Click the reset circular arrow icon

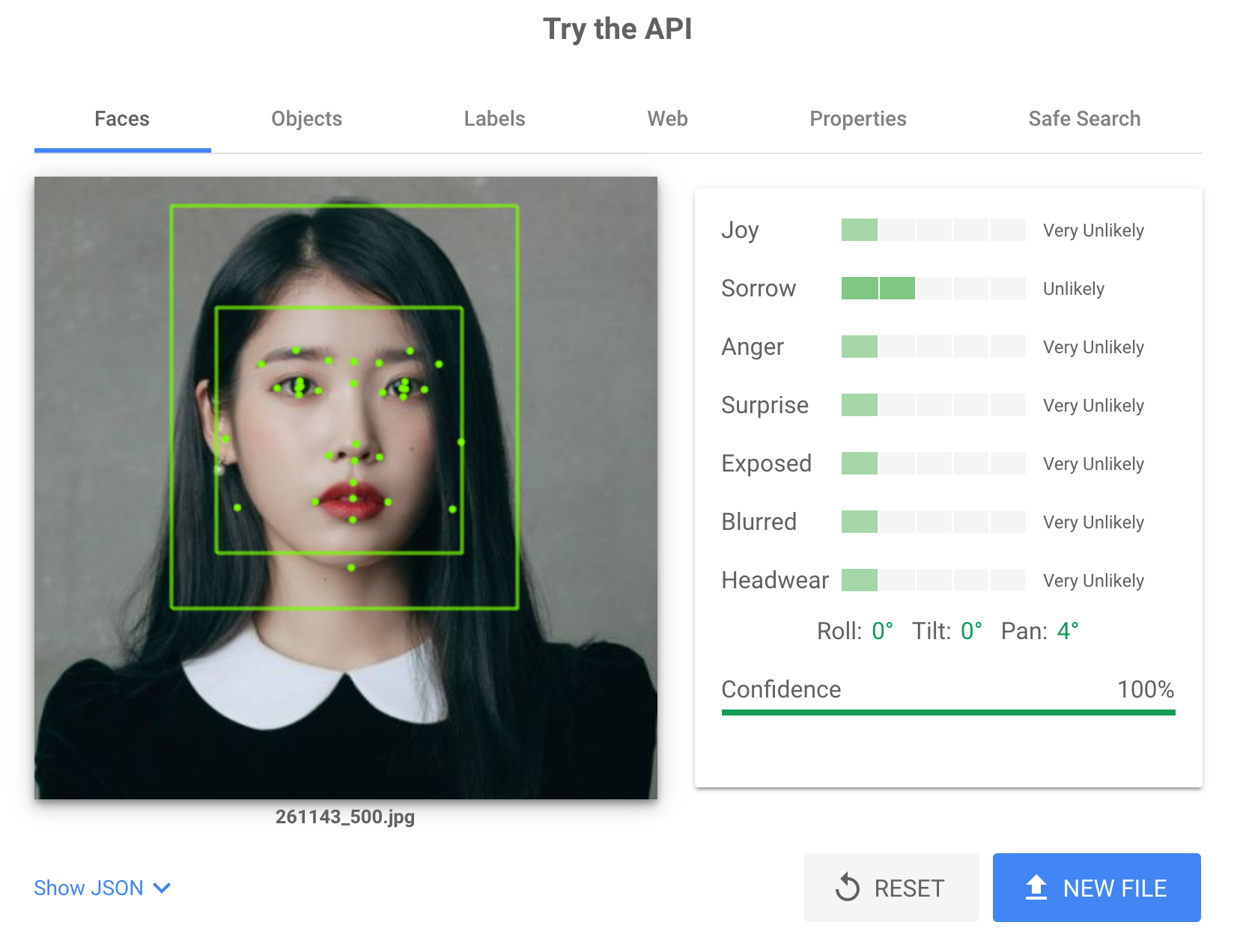click(x=848, y=888)
